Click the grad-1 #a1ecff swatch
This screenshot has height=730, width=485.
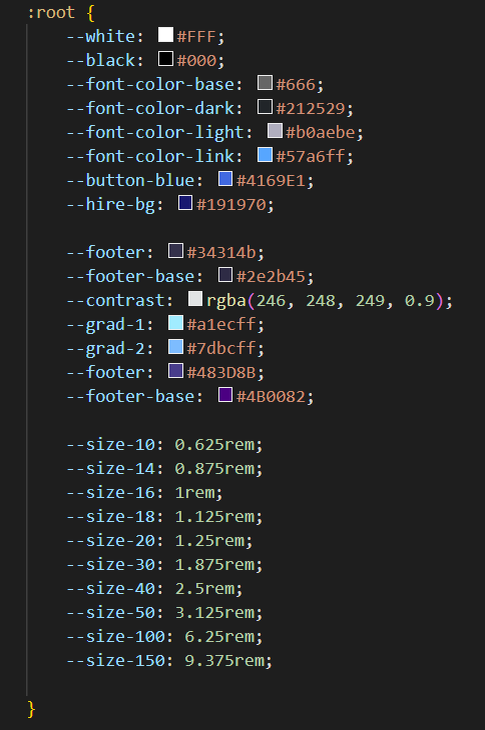(175, 323)
